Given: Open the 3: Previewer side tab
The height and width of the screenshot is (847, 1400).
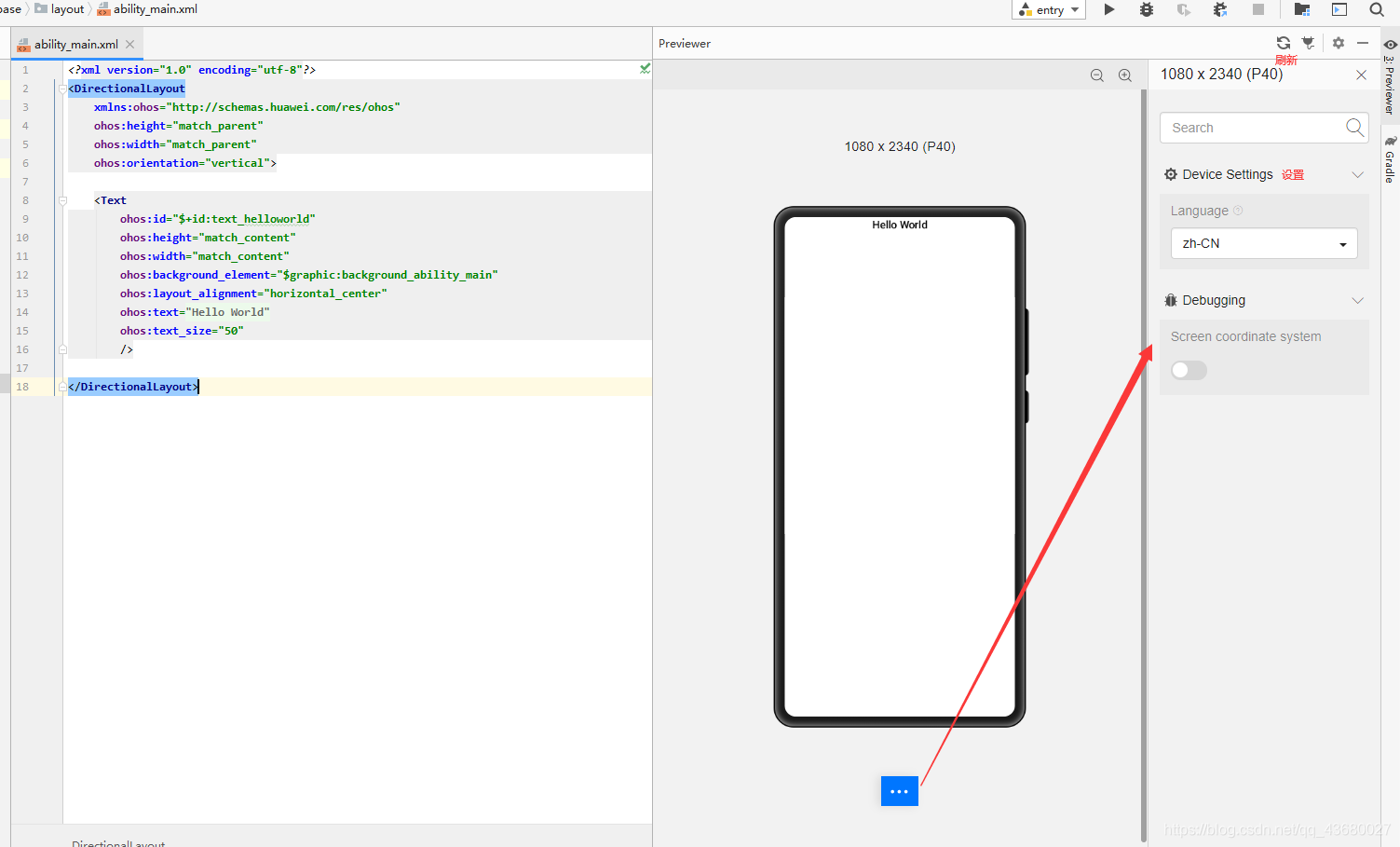Looking at the screenshot, I should click(x=1390, y=76).
